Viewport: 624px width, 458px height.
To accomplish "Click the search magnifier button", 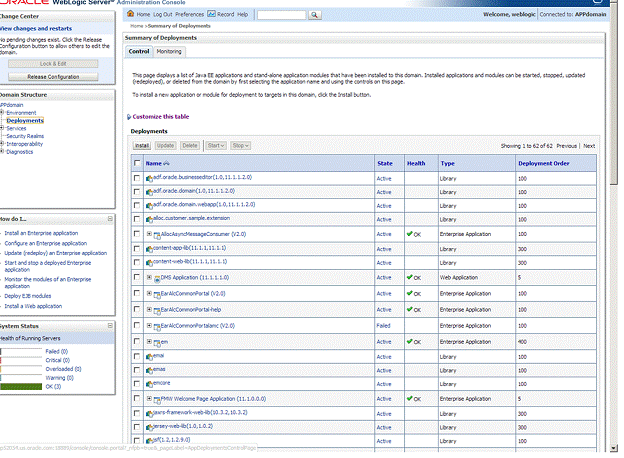I will [x=314, y=15].
